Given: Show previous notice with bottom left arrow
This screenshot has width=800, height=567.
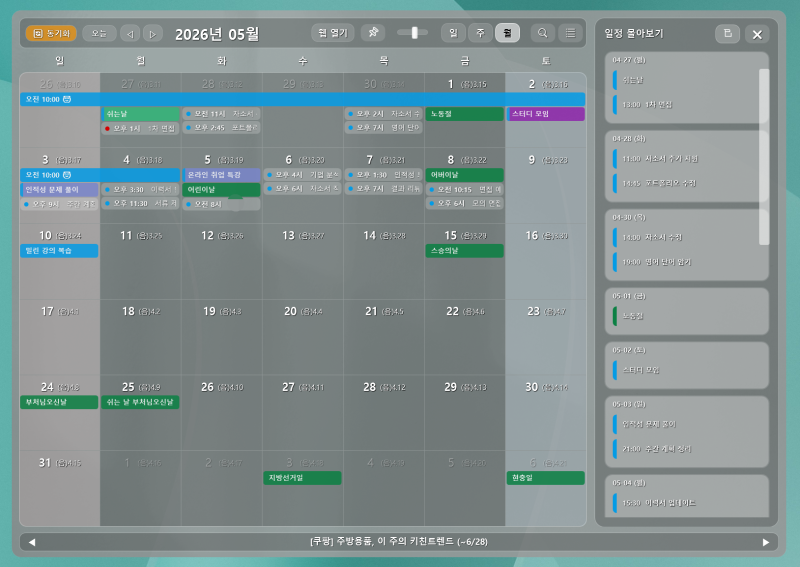Looking at the screenshot, I should pyautogui.click(x=32, y=542).
